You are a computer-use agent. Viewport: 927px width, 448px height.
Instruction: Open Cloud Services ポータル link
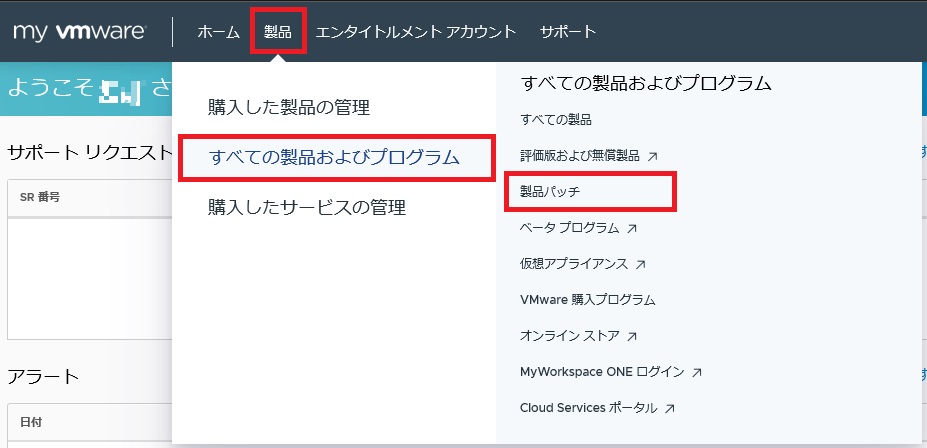(589, 408)
